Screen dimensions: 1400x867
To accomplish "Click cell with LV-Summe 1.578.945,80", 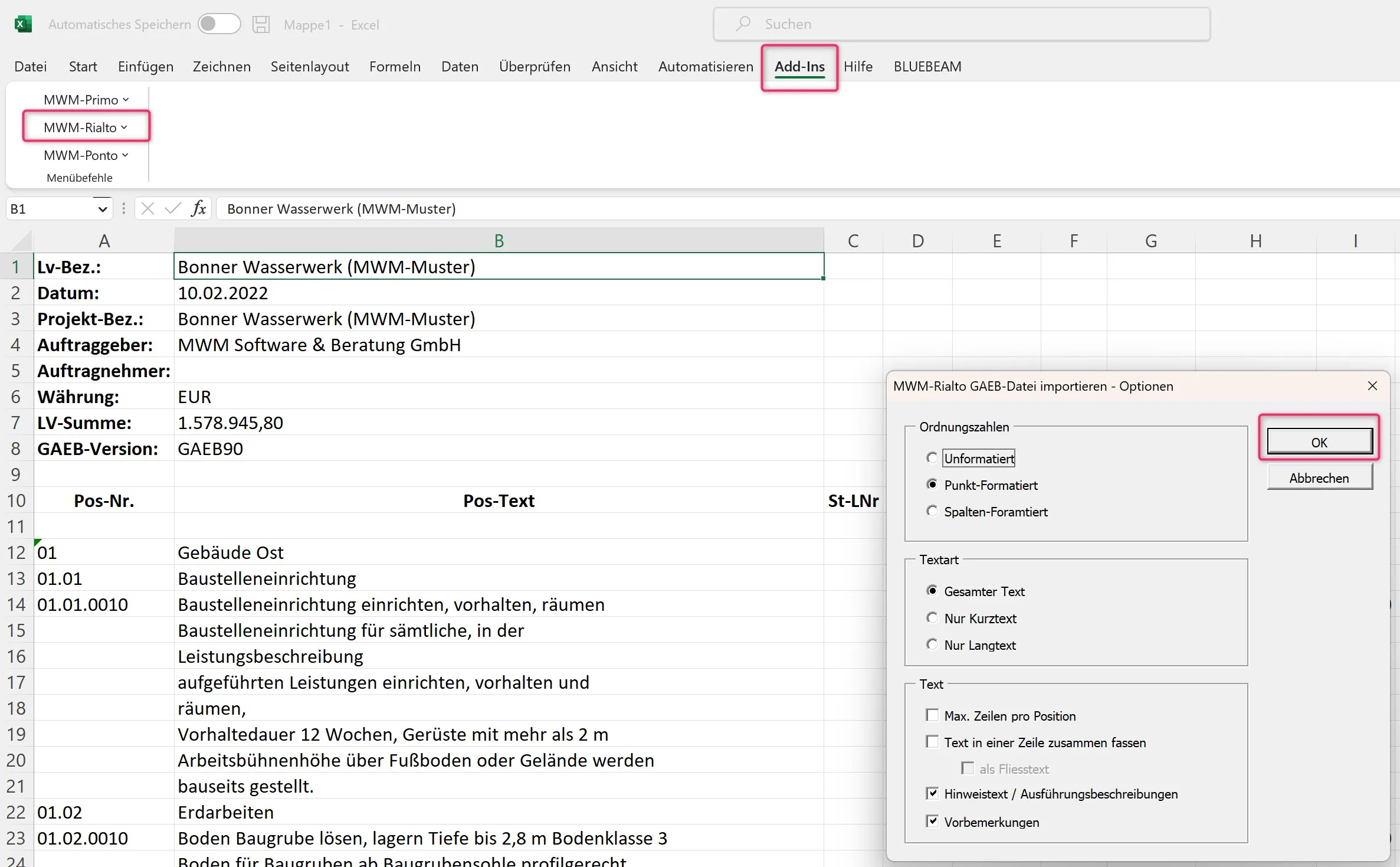I will pos(499,423).
